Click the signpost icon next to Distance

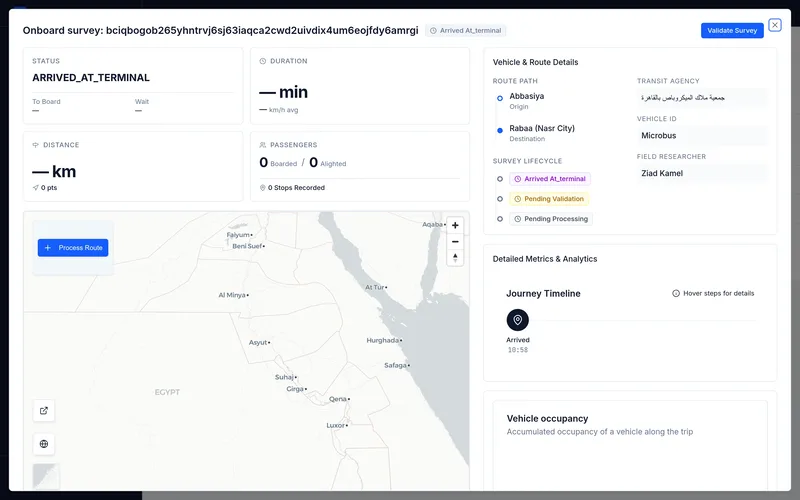click(36, 145)
